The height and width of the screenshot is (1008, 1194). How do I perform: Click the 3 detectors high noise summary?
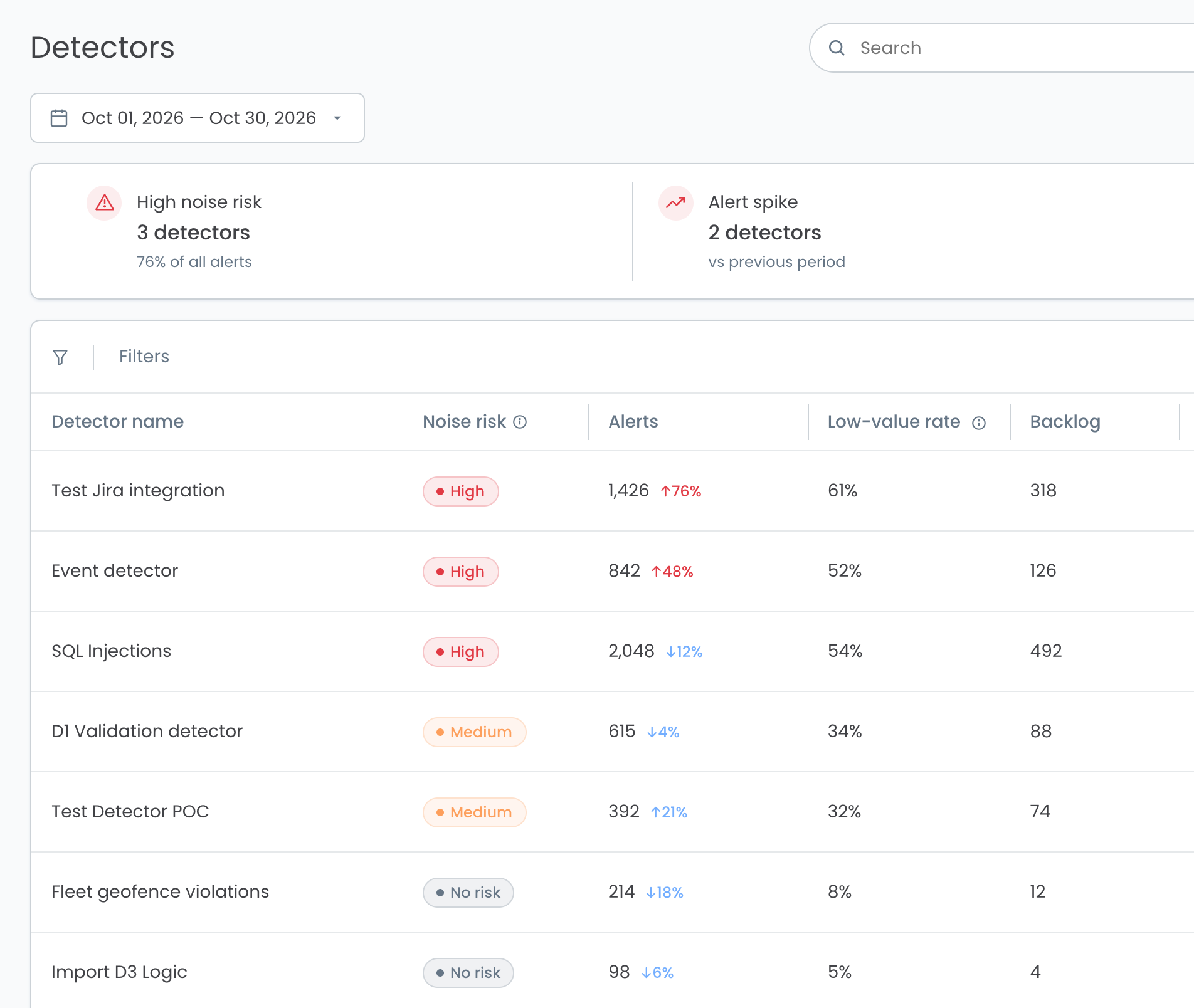[193, 233]
